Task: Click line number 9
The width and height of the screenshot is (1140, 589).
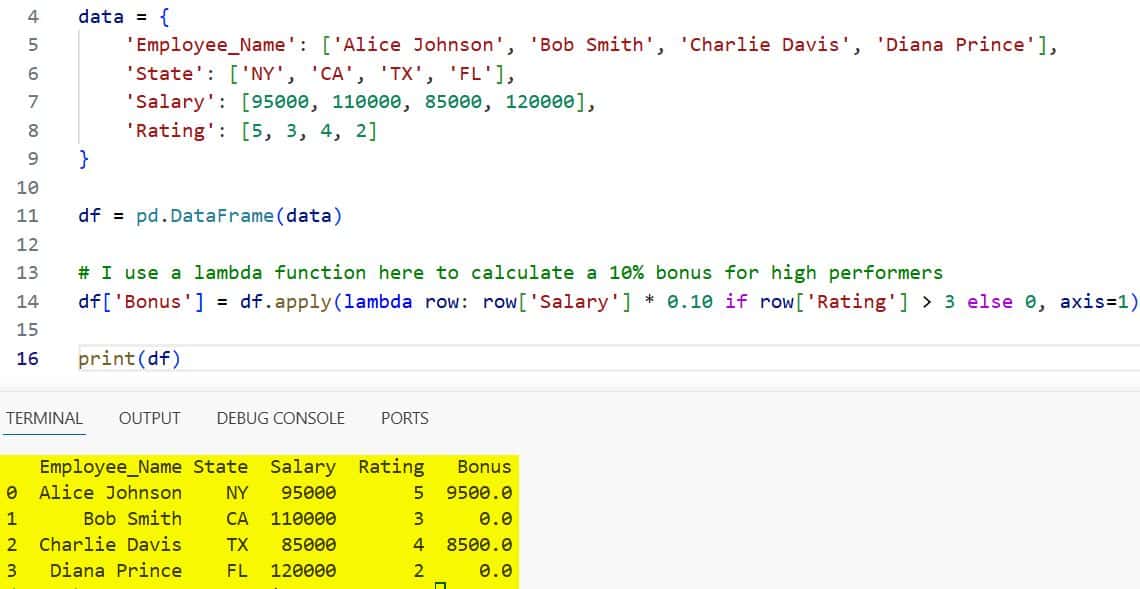Action: (33, 159)
